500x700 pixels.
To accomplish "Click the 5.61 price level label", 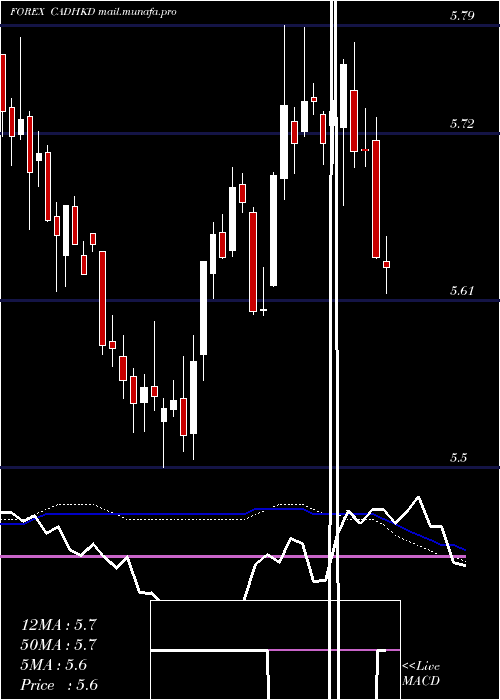I will point(462,291).
